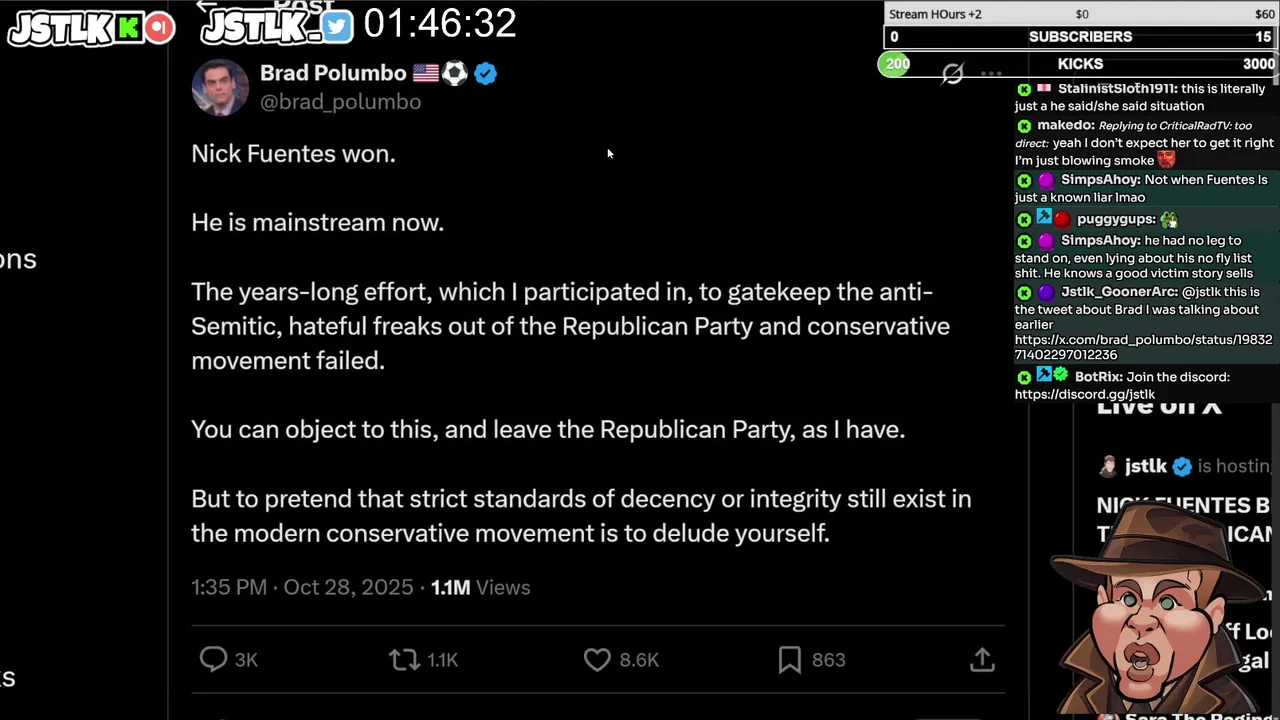This screenshot has height=720, width=1280.
Task: Open the x.com tweet link in chat
Action: point(1143,347)
